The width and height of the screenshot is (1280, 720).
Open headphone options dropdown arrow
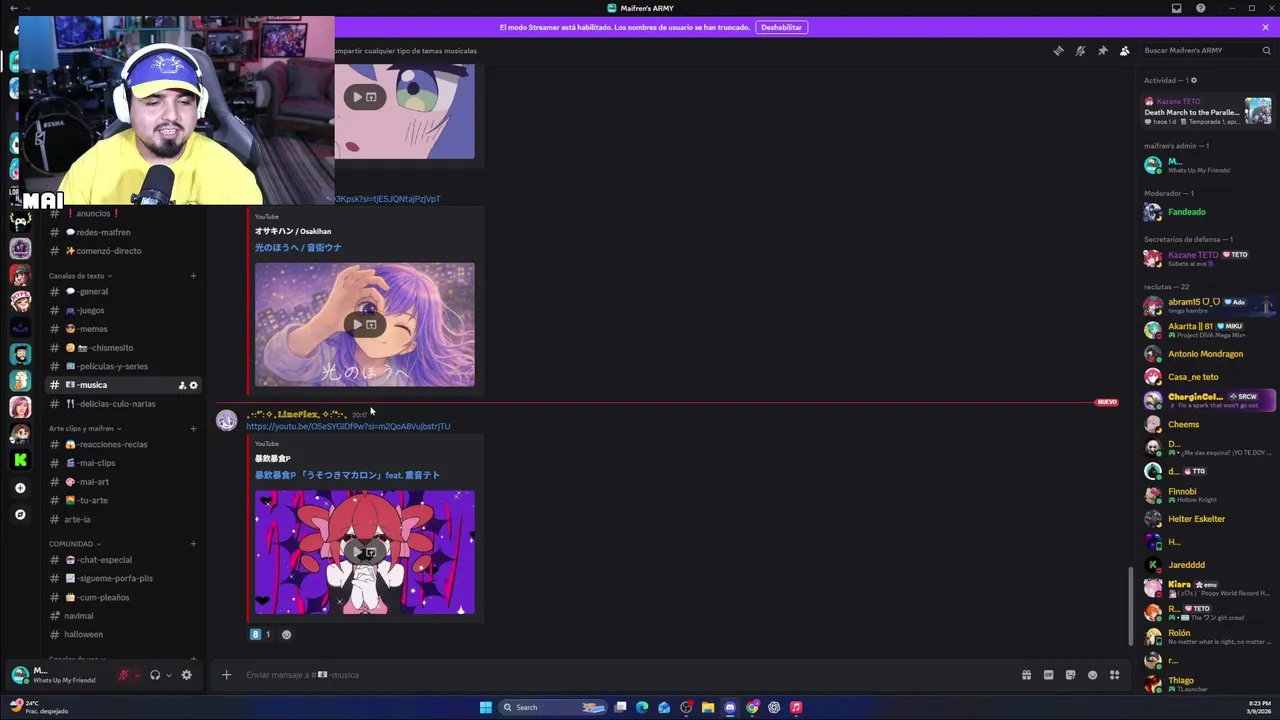(x=168, y=675)
